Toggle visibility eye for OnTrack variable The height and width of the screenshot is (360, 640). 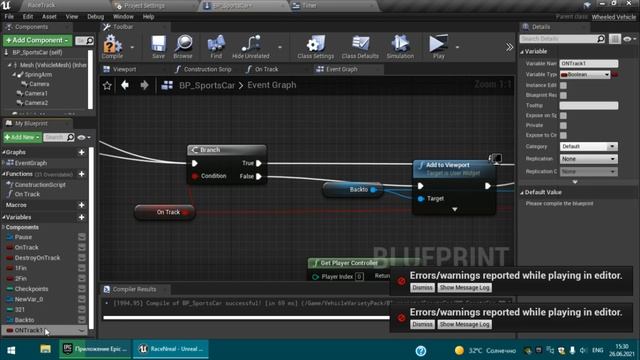82,247
